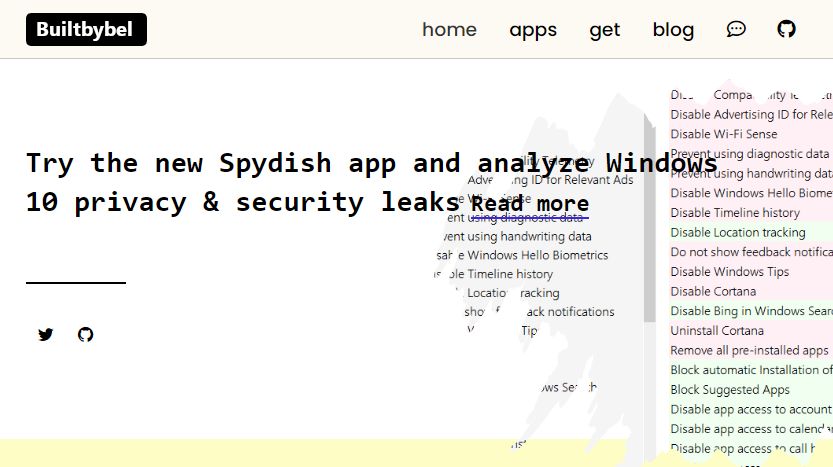The height and width of the screenshot is (467, 833).
Task: Click the 'Disable Bing in Windows Search' row
Action: (751, 311)
